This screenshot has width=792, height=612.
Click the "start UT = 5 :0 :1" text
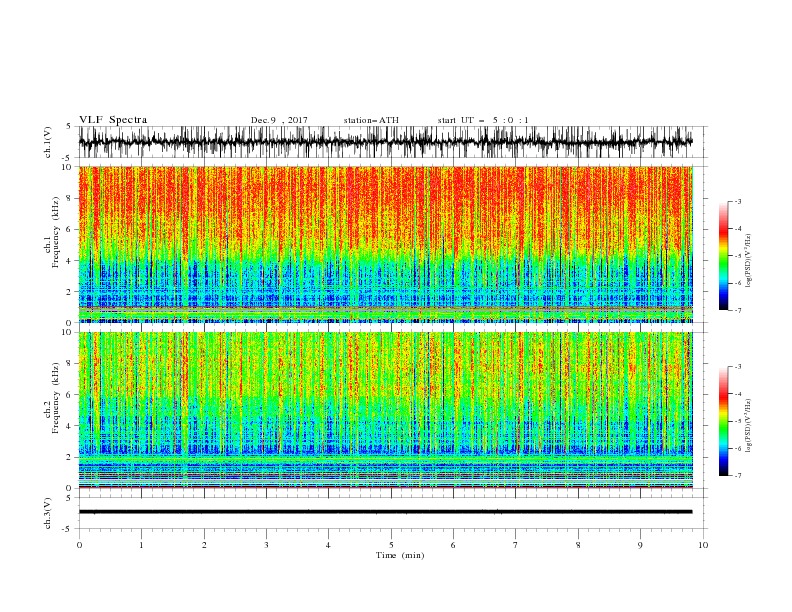[x=483, y=120]
